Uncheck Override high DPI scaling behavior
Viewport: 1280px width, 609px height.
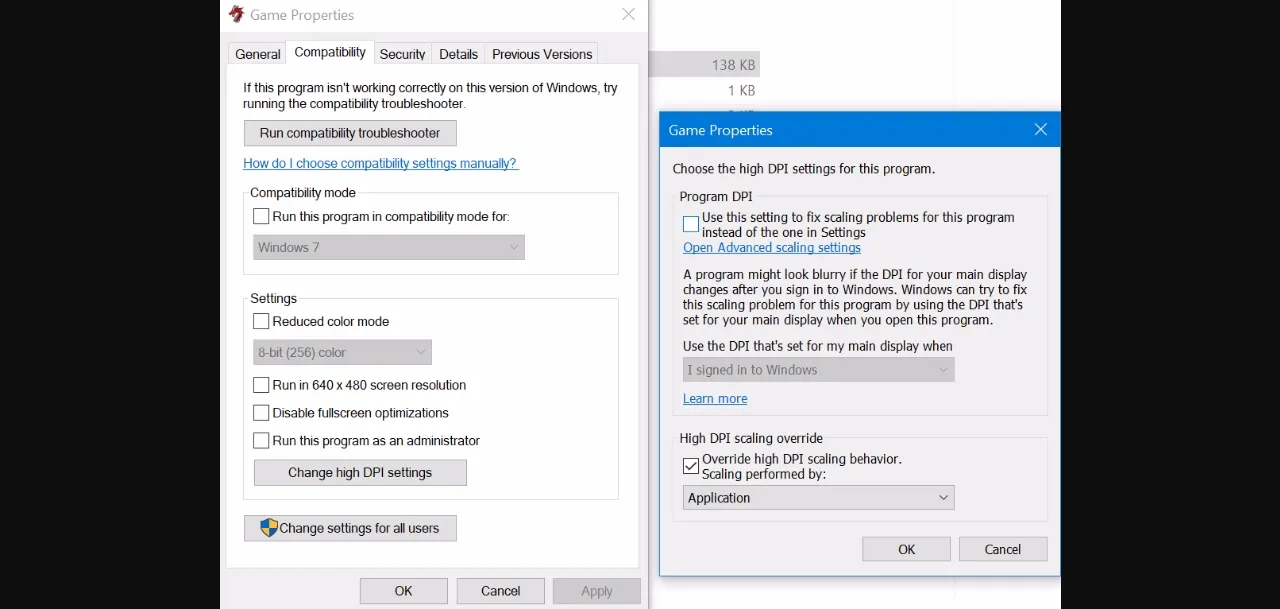pos(691,466)
